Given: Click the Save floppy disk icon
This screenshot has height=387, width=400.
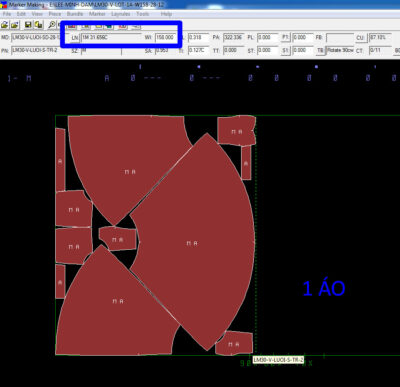Looking at the screenshot, I should click(28, 25).
